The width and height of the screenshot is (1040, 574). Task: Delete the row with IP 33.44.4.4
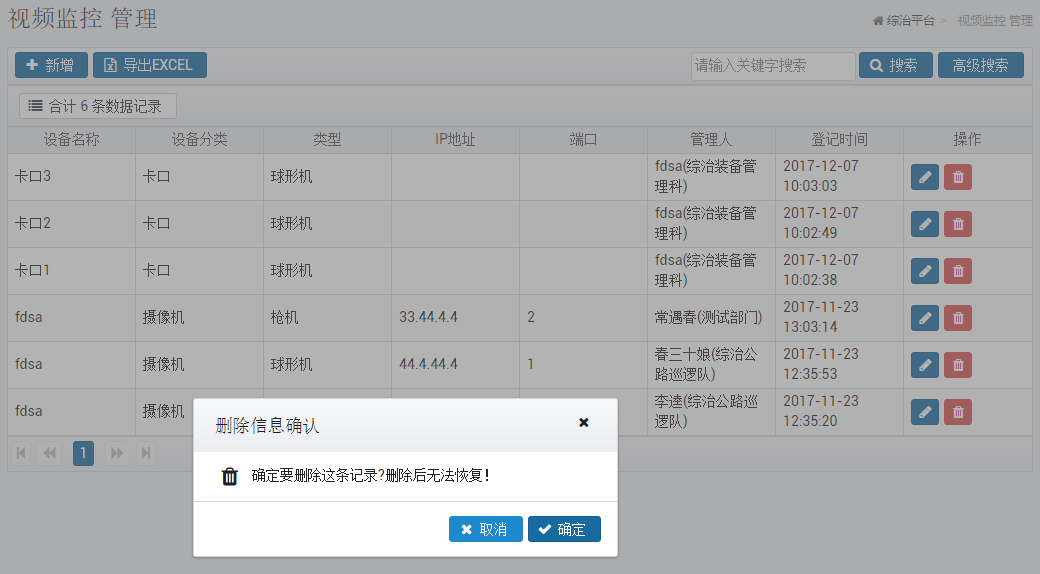point(958,319)
